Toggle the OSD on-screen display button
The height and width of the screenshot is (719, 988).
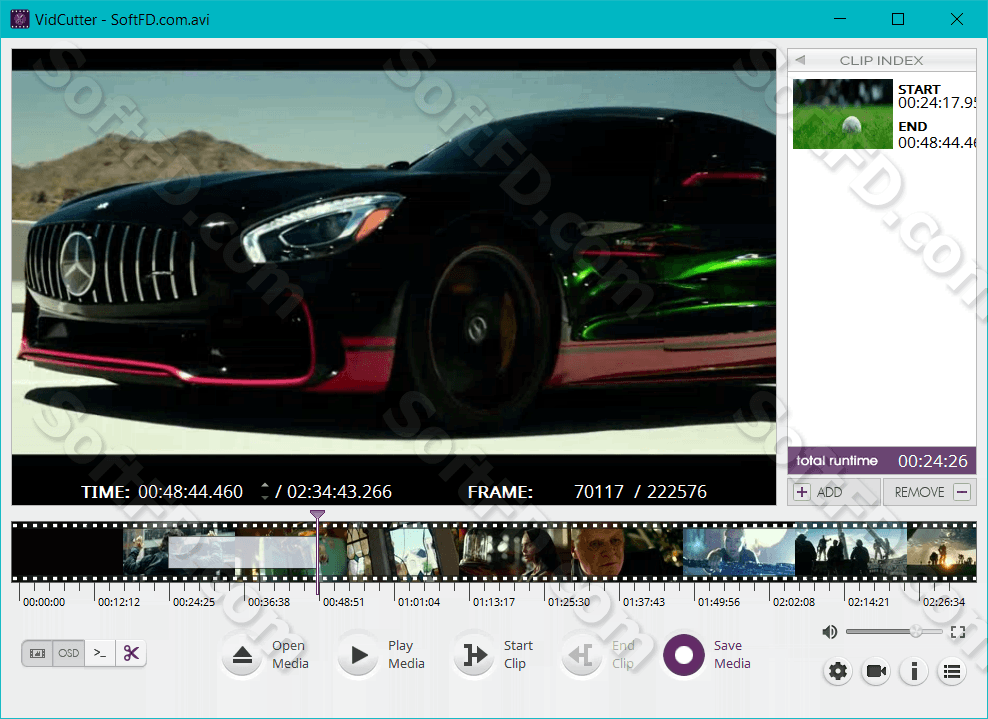69,653
